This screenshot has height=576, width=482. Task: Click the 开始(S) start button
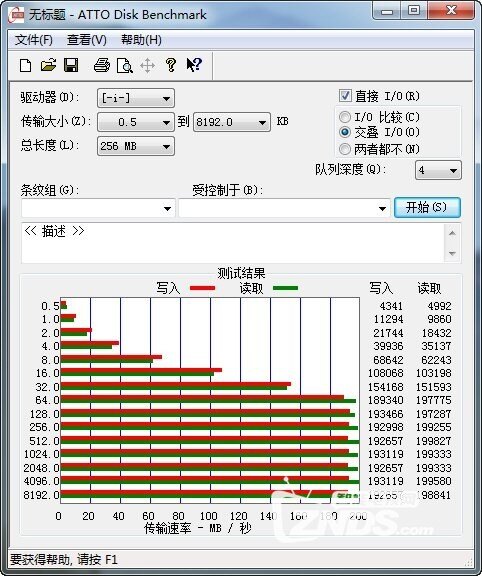pos(427,208)
